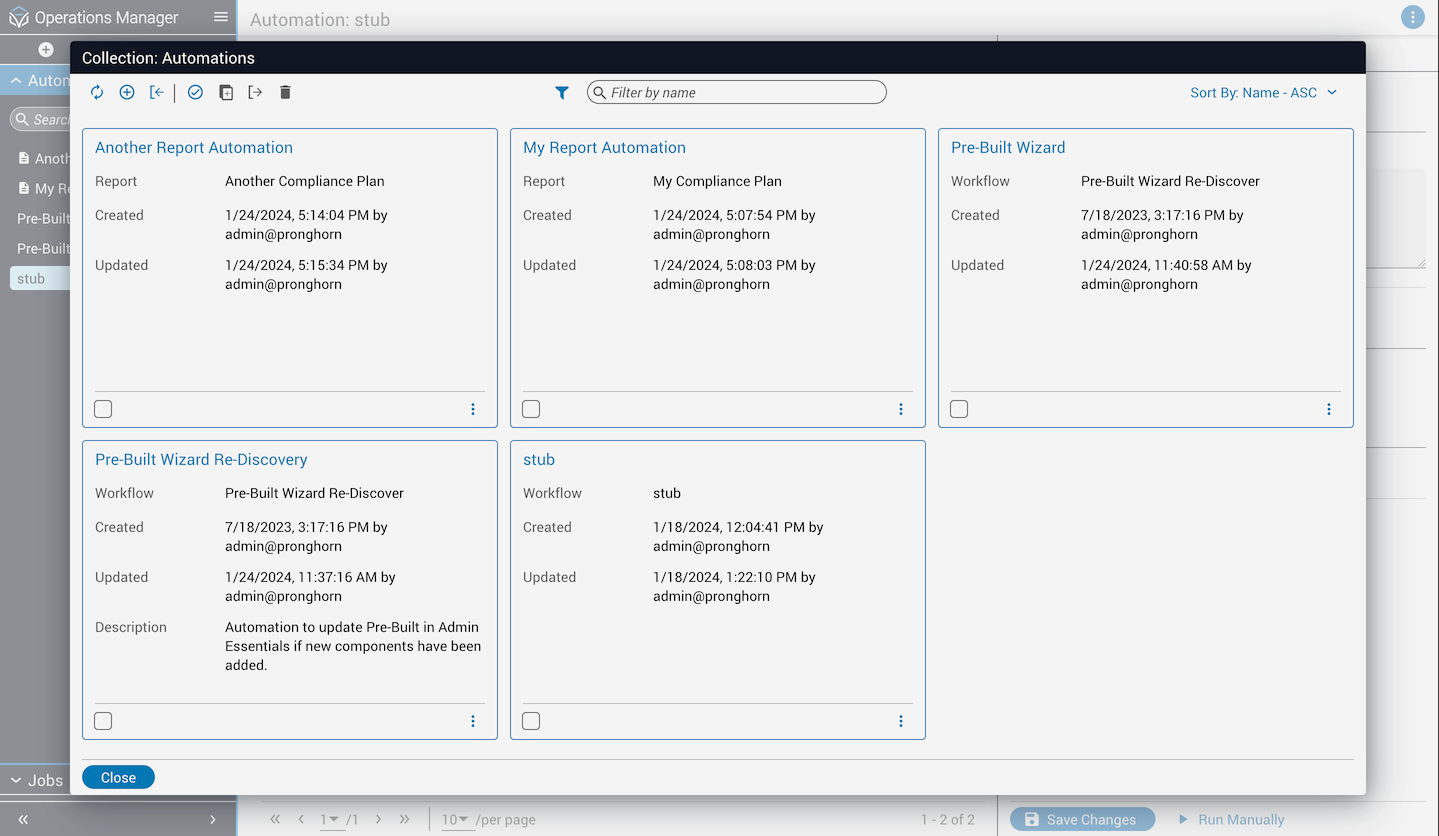Open the stub card's three-dot menu
This screenshot has height=836, width=1439.
coord(900,721)
